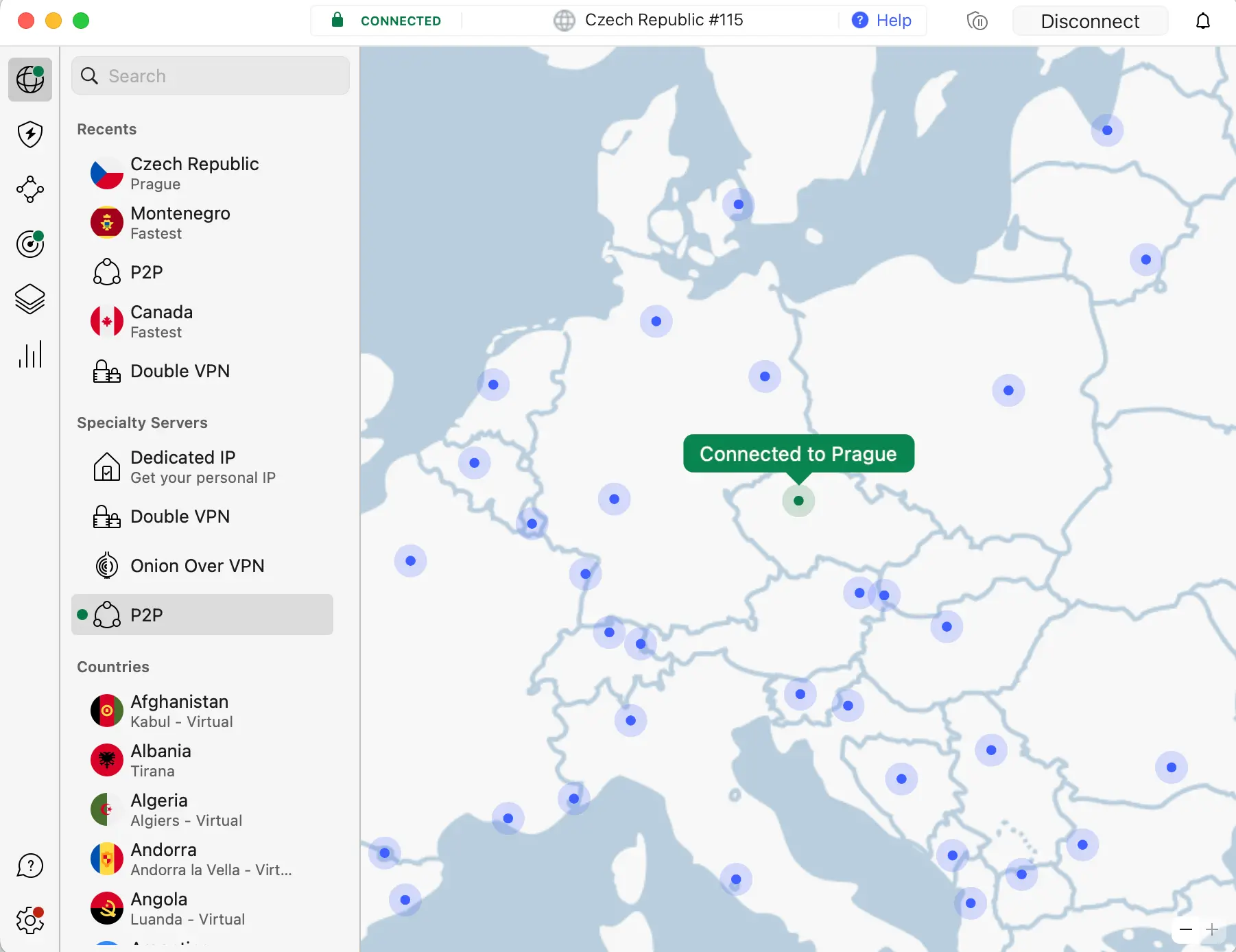Zoom in the map with plus
Screen dimensions: 1236x952
point(1212,929)
